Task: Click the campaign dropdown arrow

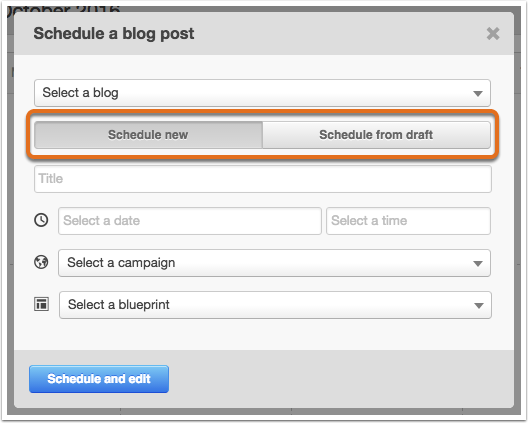Action: pyautogui.click(x=478, y=263)
